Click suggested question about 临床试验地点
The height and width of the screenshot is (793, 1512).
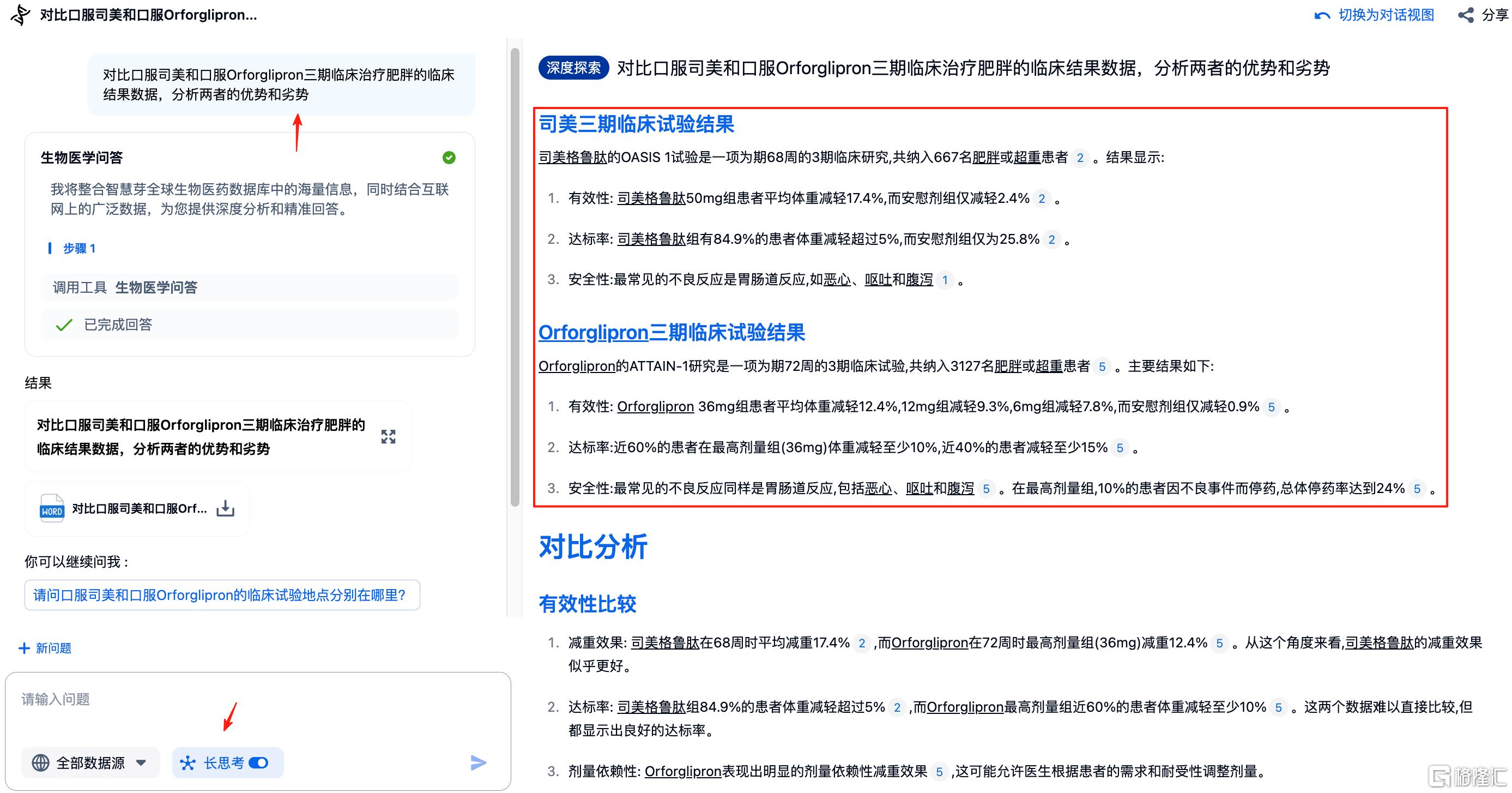coord(222,595)
